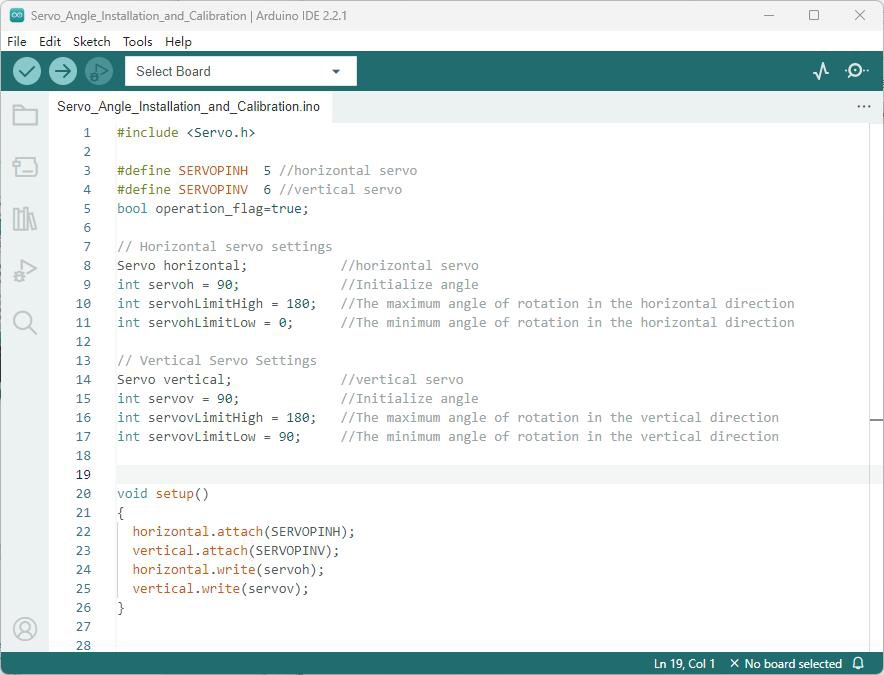This screenshot has height=675, width=884.
Task: Open the Tools menu
Action: [x=138, y=42]
